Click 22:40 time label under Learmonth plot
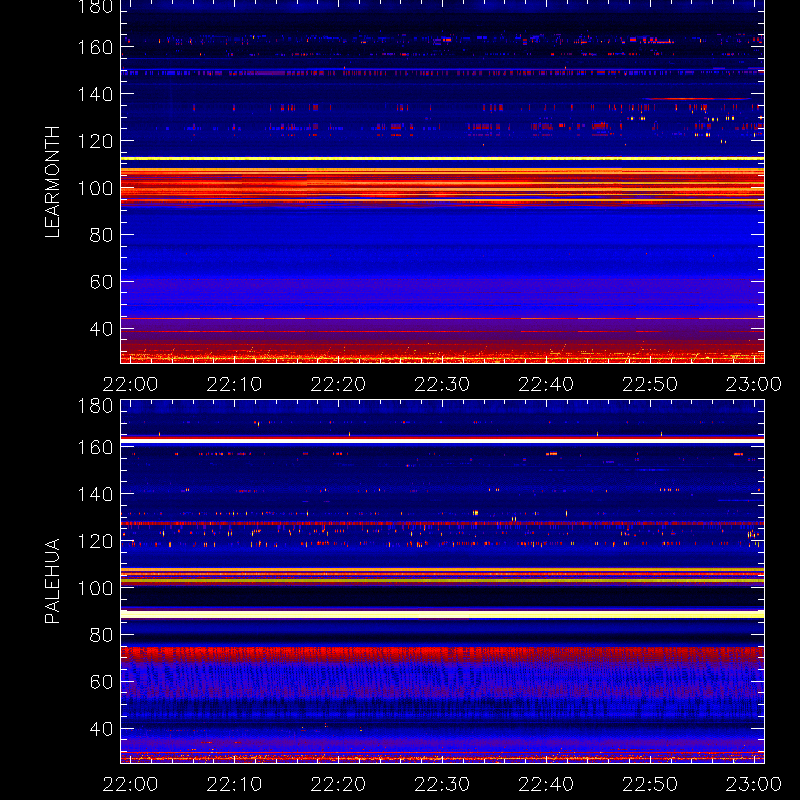Viewport: 800px width, 800px height. click(x=546, y=384)
